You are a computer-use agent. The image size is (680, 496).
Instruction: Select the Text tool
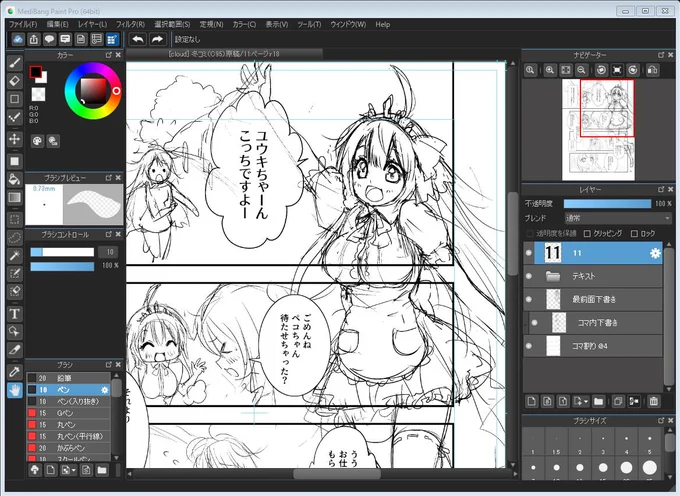pyautogui.click(x=14, y=313)
